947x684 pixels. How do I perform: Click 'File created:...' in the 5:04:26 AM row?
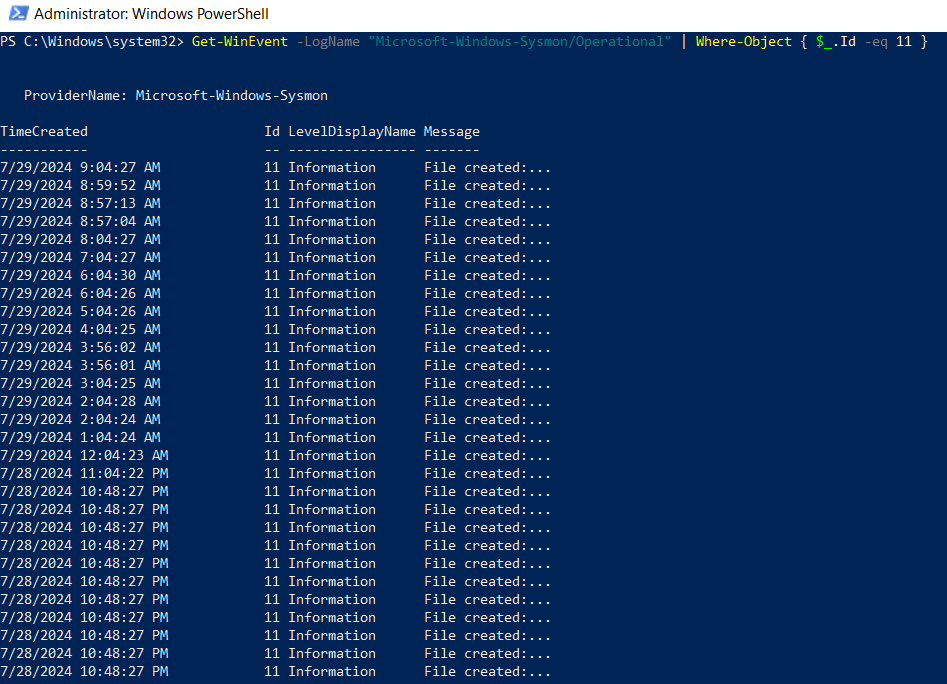(487, 312)
